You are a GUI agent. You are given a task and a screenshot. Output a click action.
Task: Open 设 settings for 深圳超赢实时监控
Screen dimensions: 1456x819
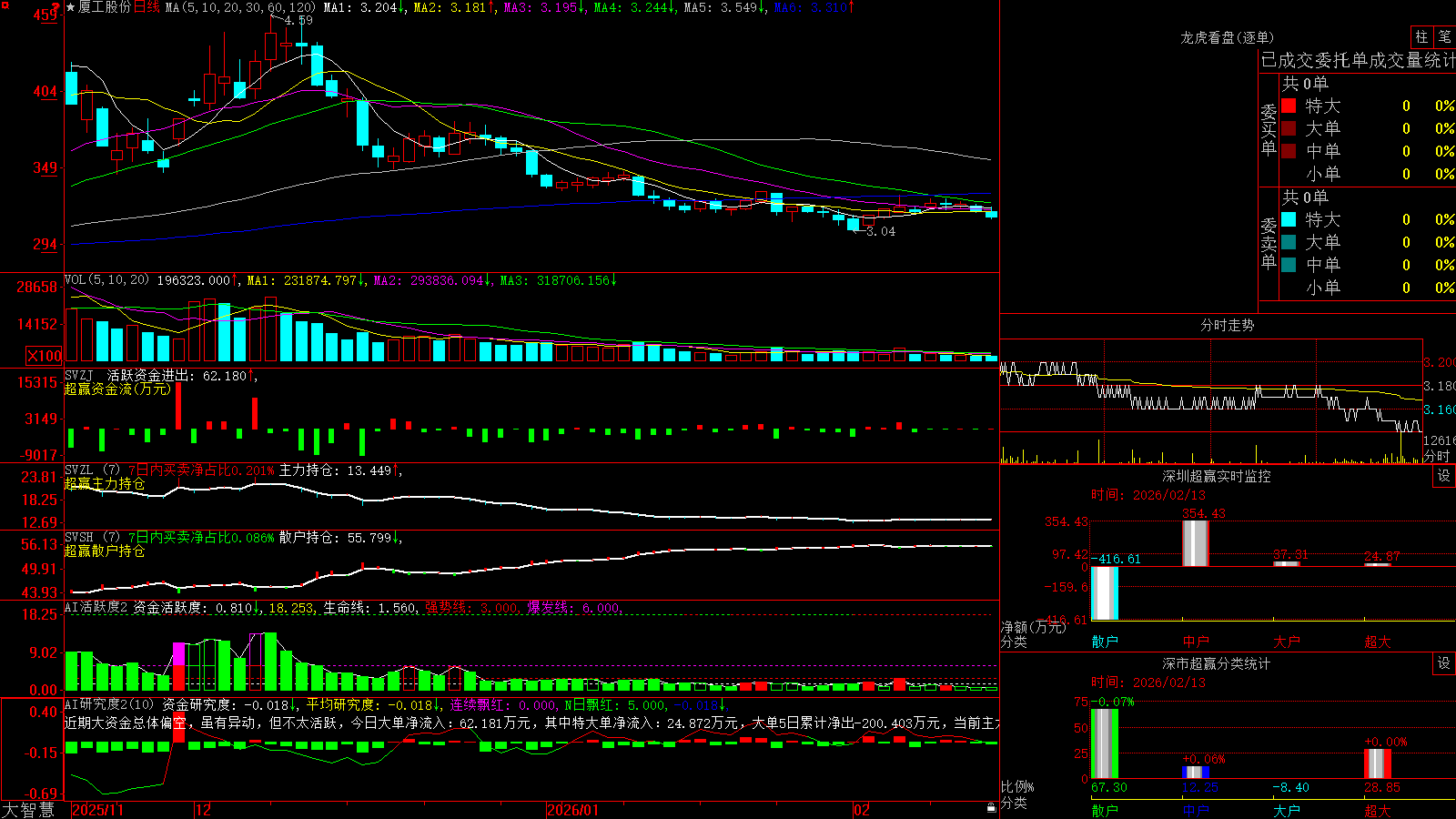tap(1444, 476)
